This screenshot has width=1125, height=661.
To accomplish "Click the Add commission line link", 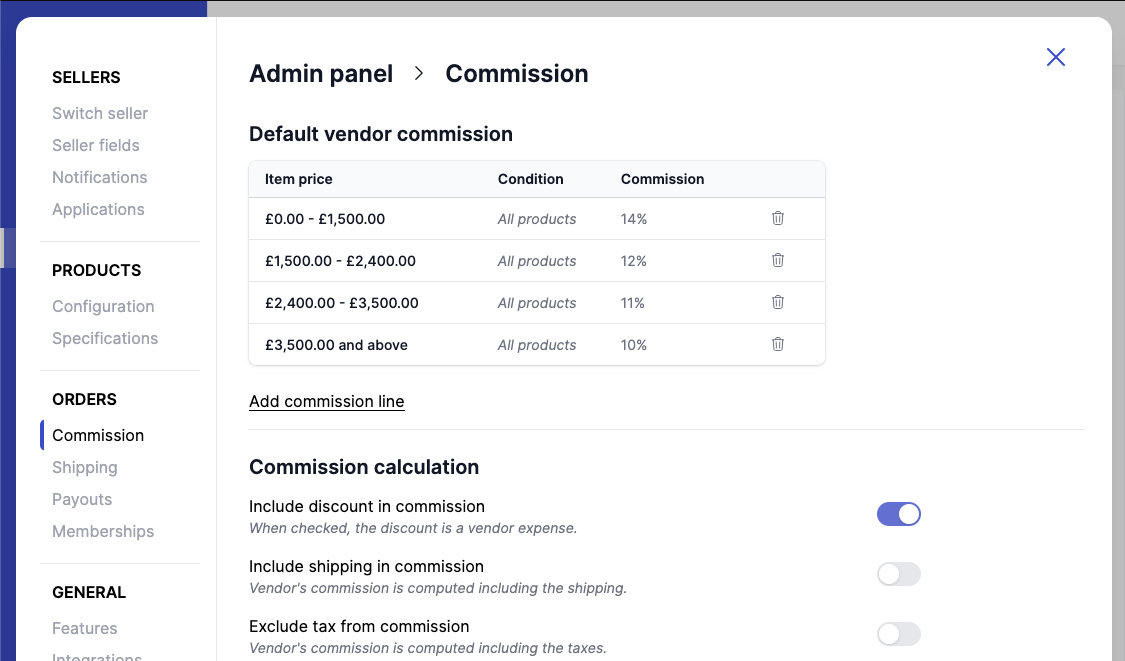I will pos(326,401).
